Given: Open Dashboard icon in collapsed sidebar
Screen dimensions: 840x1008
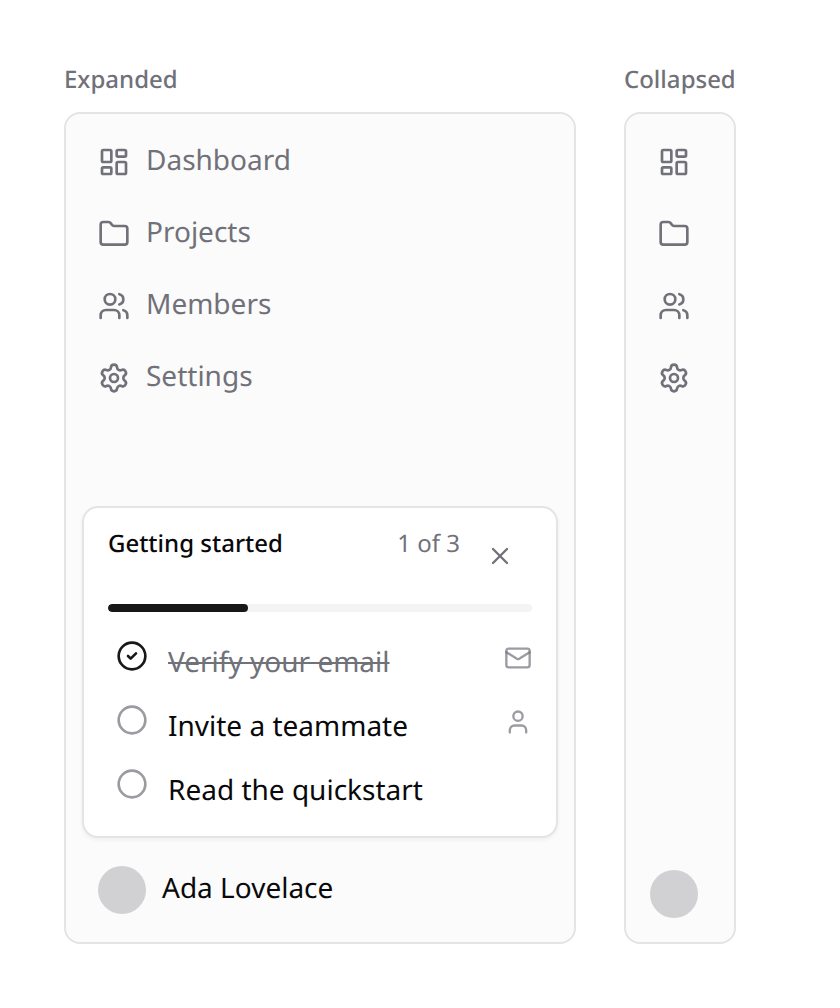Looking at the screenshot, I should [674, 162].
